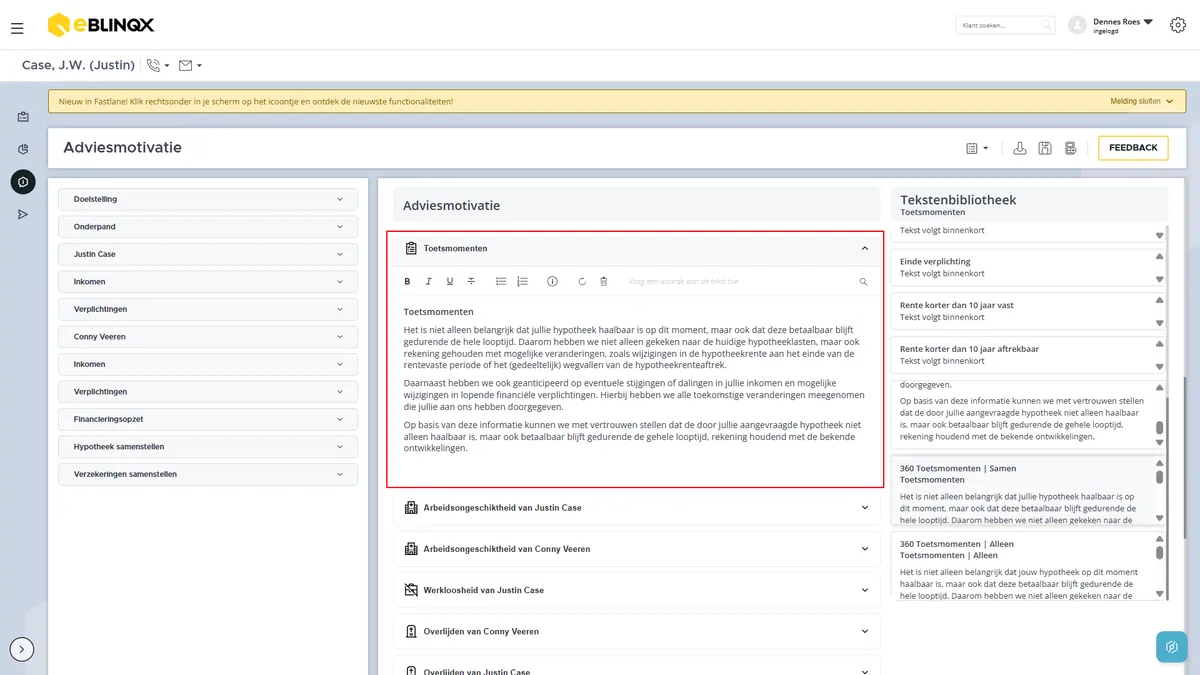
Task: Expand the Onderpand panel
Action: [x=208, y=227]
